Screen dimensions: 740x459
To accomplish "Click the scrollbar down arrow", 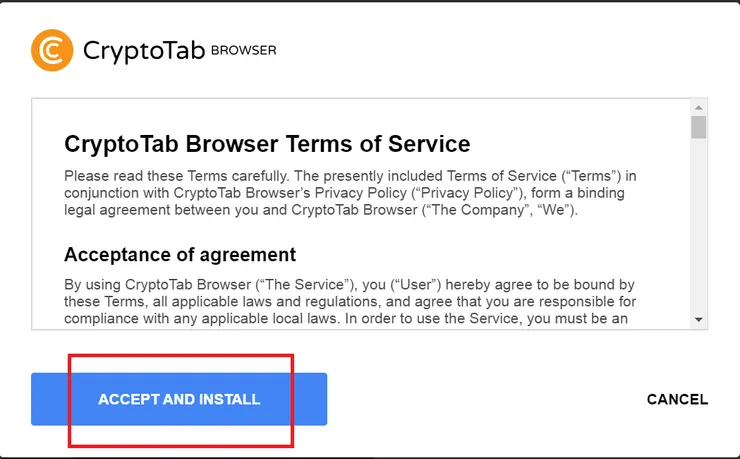I will (x=699, y=319).
